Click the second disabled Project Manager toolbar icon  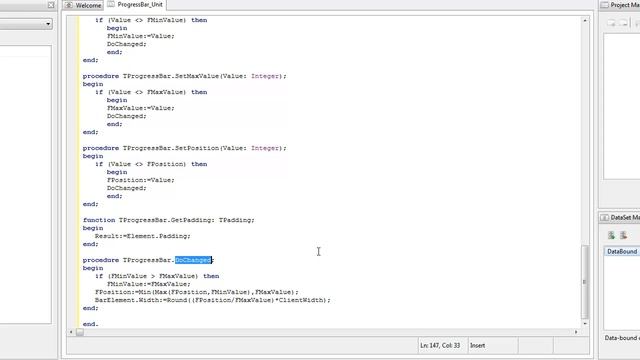point(623,23)
